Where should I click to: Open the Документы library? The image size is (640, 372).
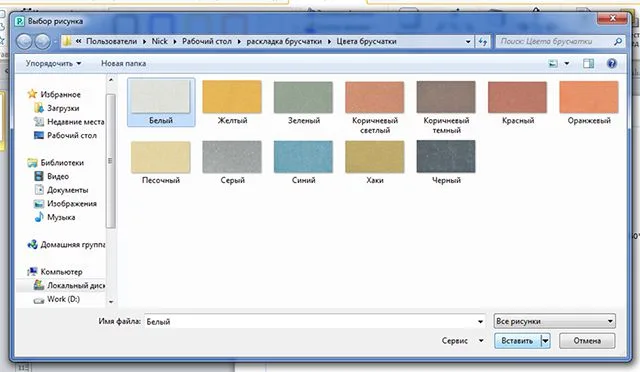61,190
